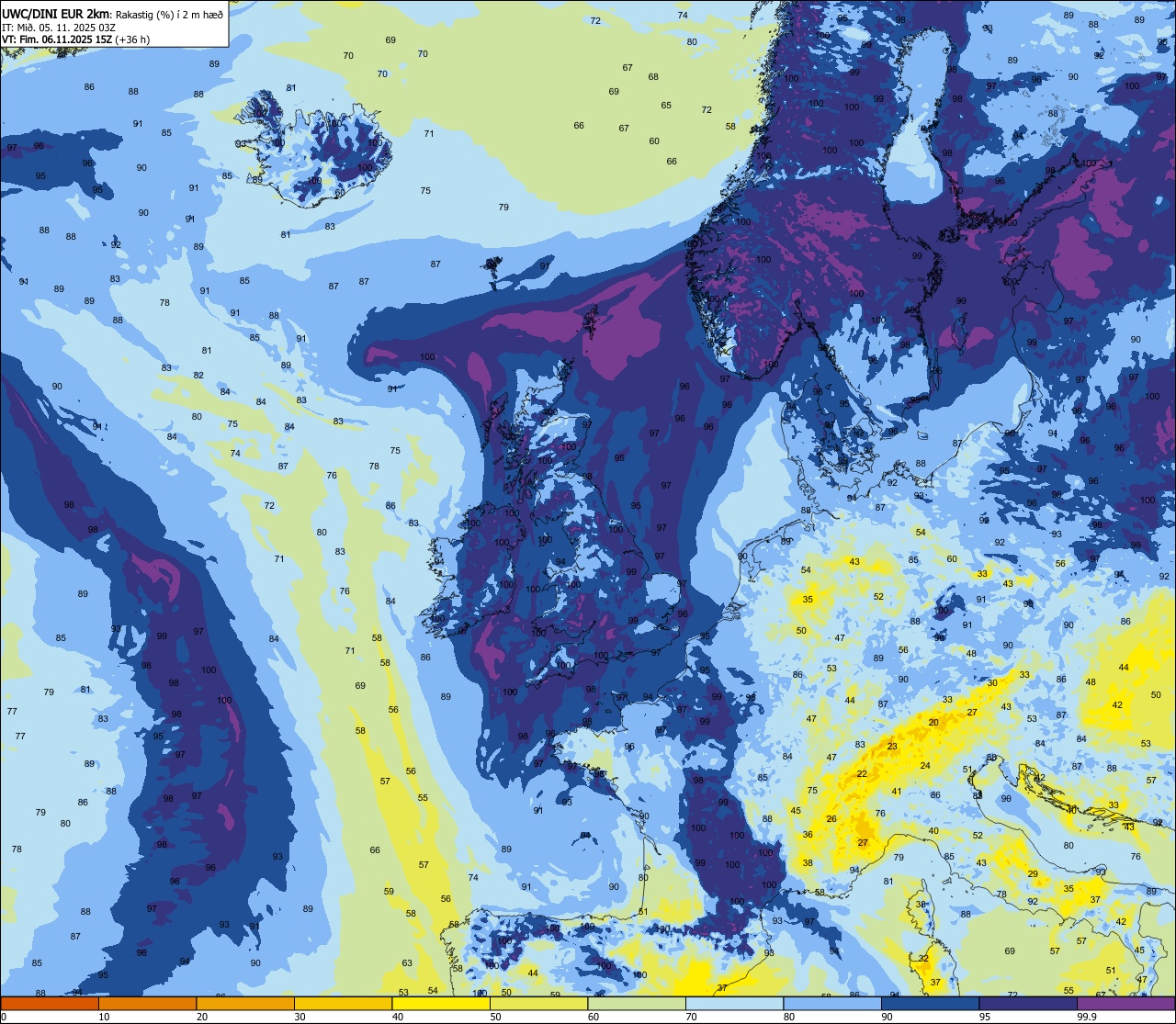This screenshot has width=1176, height=1024.
Task: Click the 'IT: Mið. 05. 11. 2025 03Z' line
Action: [59, 27]
